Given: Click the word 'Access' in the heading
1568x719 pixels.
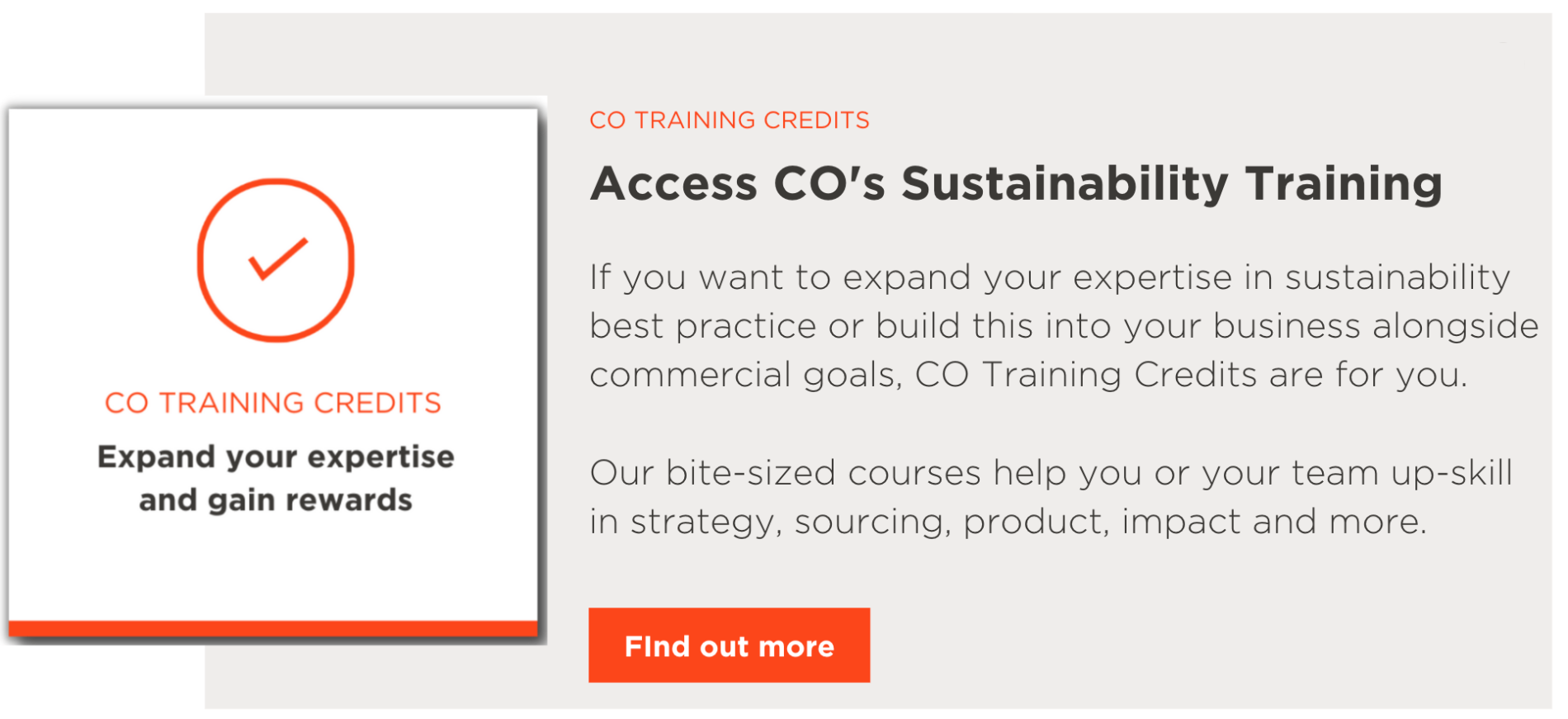Looking at the screenshot, I should pyautogui.click(x=673, y=184).
